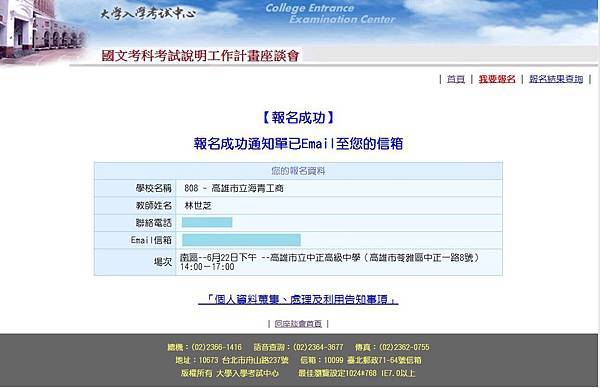
Task: Click the footer 語音查詢 (02)2364-3677 number
Action: 298,347
